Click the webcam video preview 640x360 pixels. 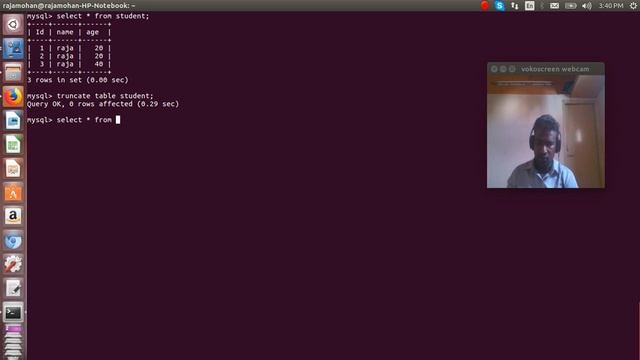click(x=546, y=131)
